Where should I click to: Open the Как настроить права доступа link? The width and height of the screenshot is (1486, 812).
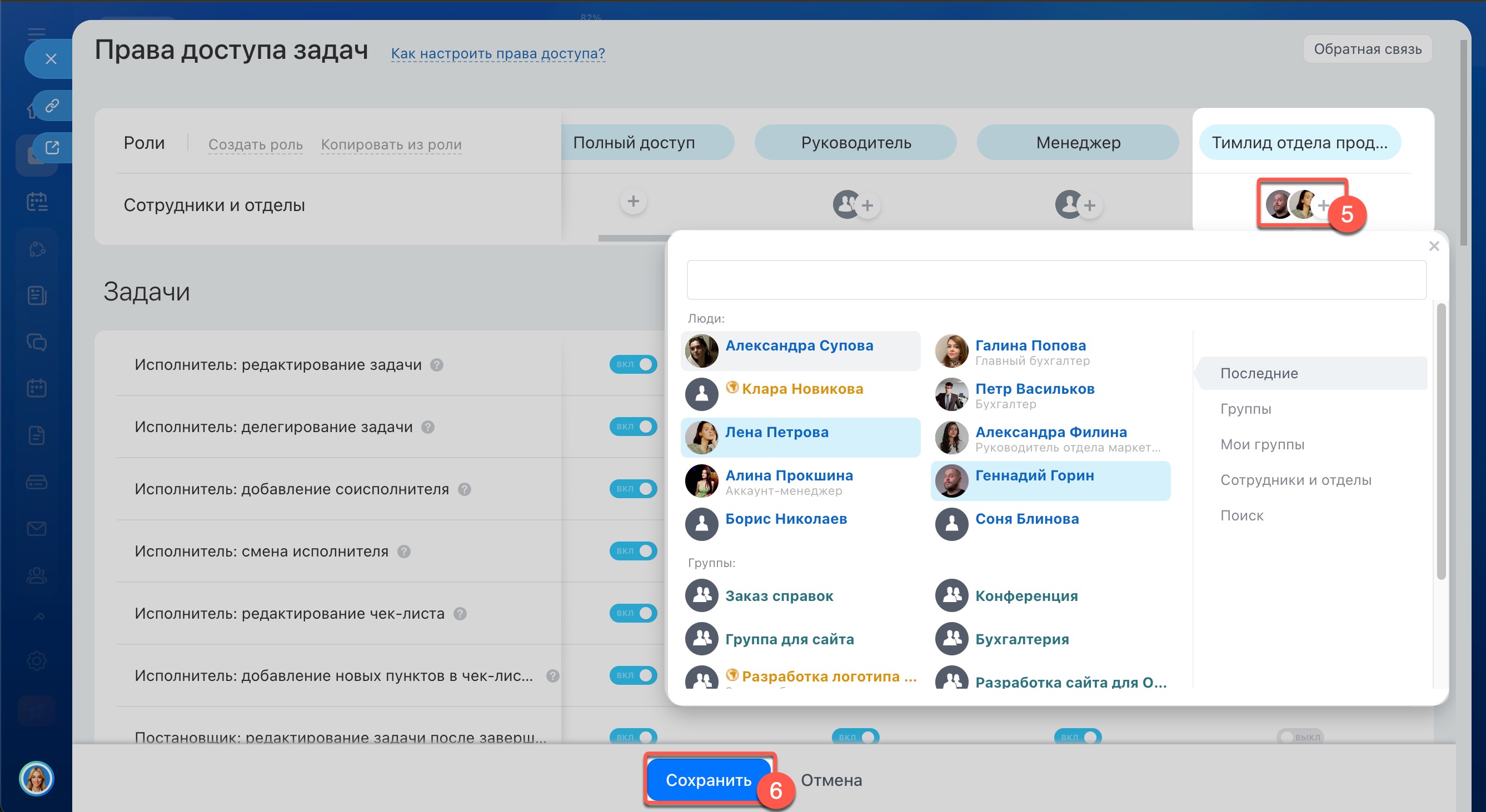(x=497, y=53)
